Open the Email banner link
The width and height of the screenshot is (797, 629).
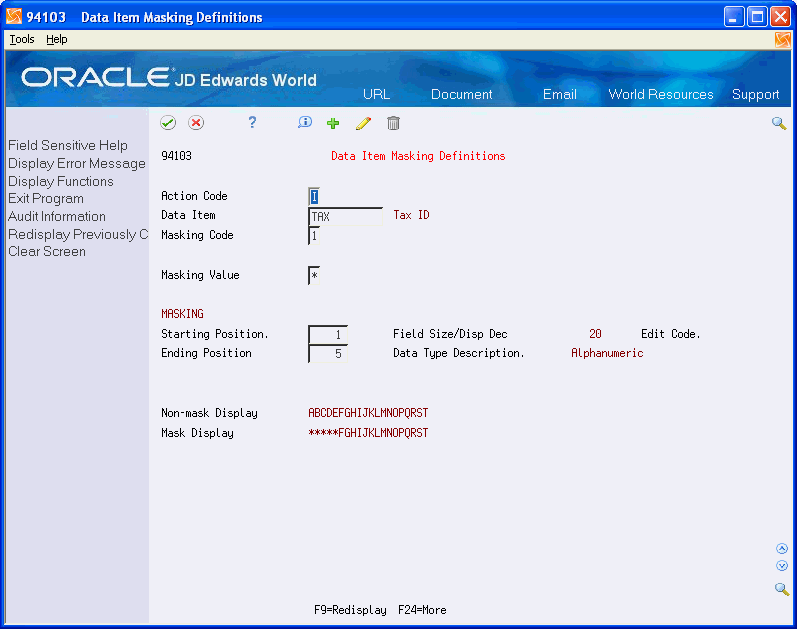click(x=560, y=94)
